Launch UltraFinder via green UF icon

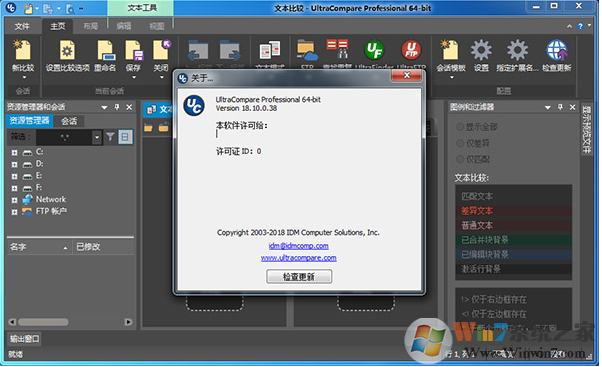coord(374,50)
